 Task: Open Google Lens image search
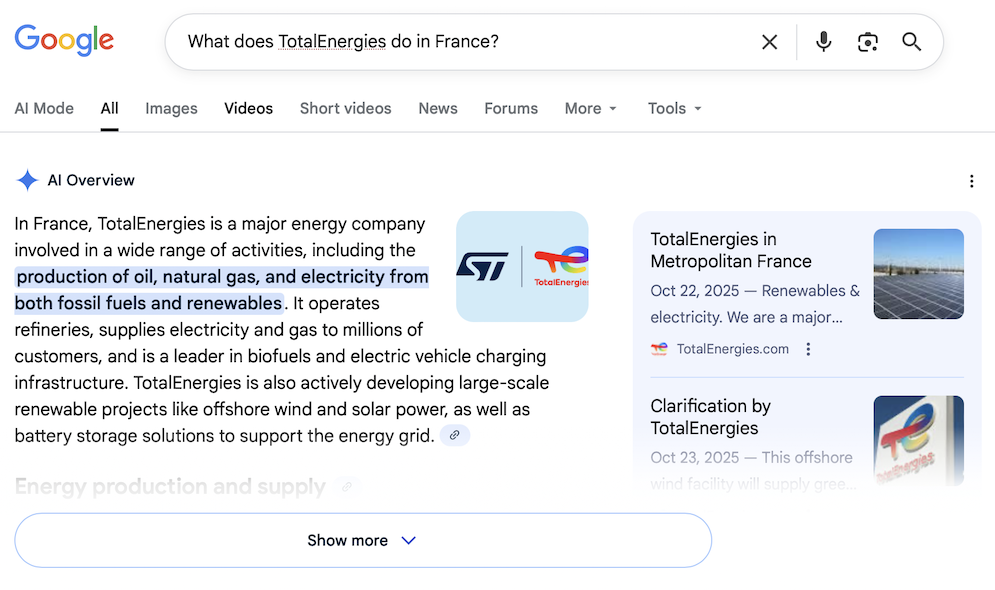pyautogui.click(x=867, y=42)
